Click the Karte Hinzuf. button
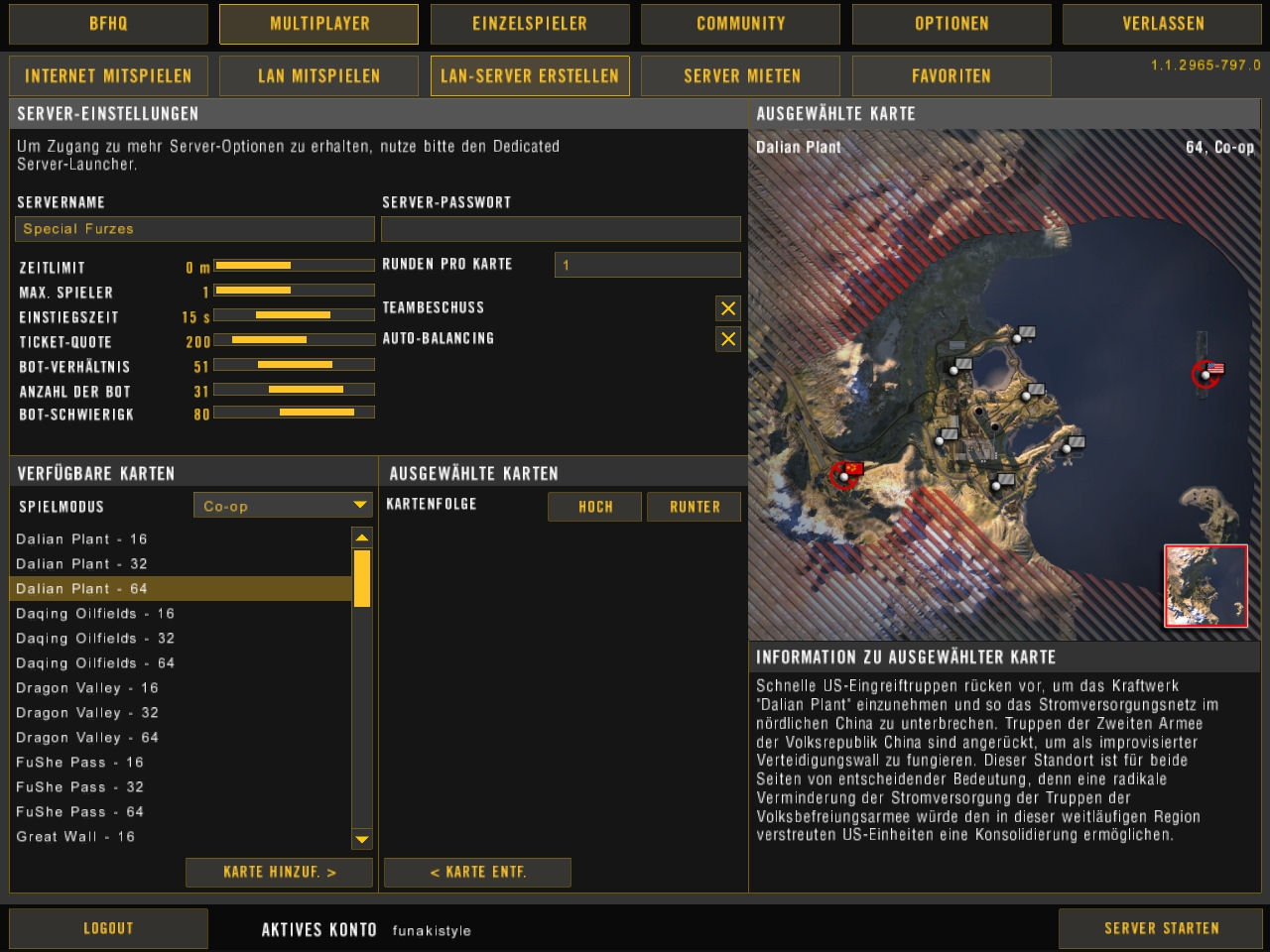Viewport: 1270px width, 952px height. pyautogui.click(x=279, y=873)
